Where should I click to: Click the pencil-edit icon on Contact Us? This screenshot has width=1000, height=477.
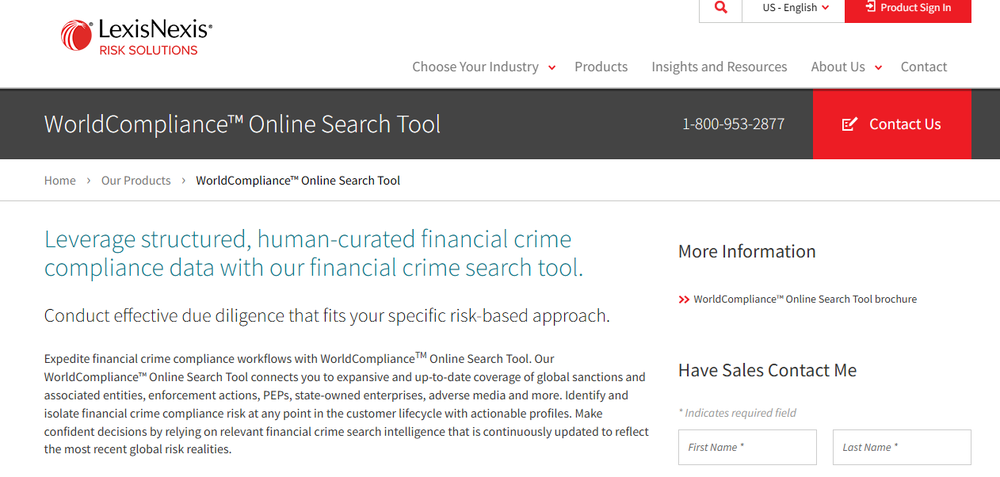849,124
